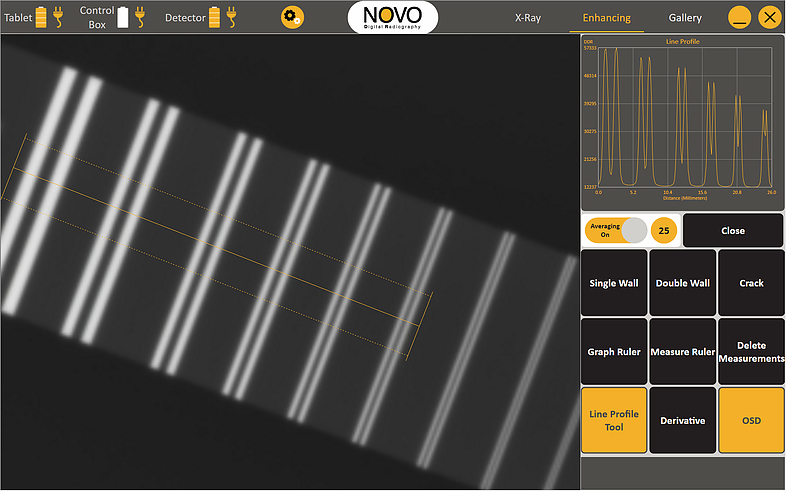Minimize the application window
Screen dimensions: 786x491
pyautogui.click(x=739, y=18)
